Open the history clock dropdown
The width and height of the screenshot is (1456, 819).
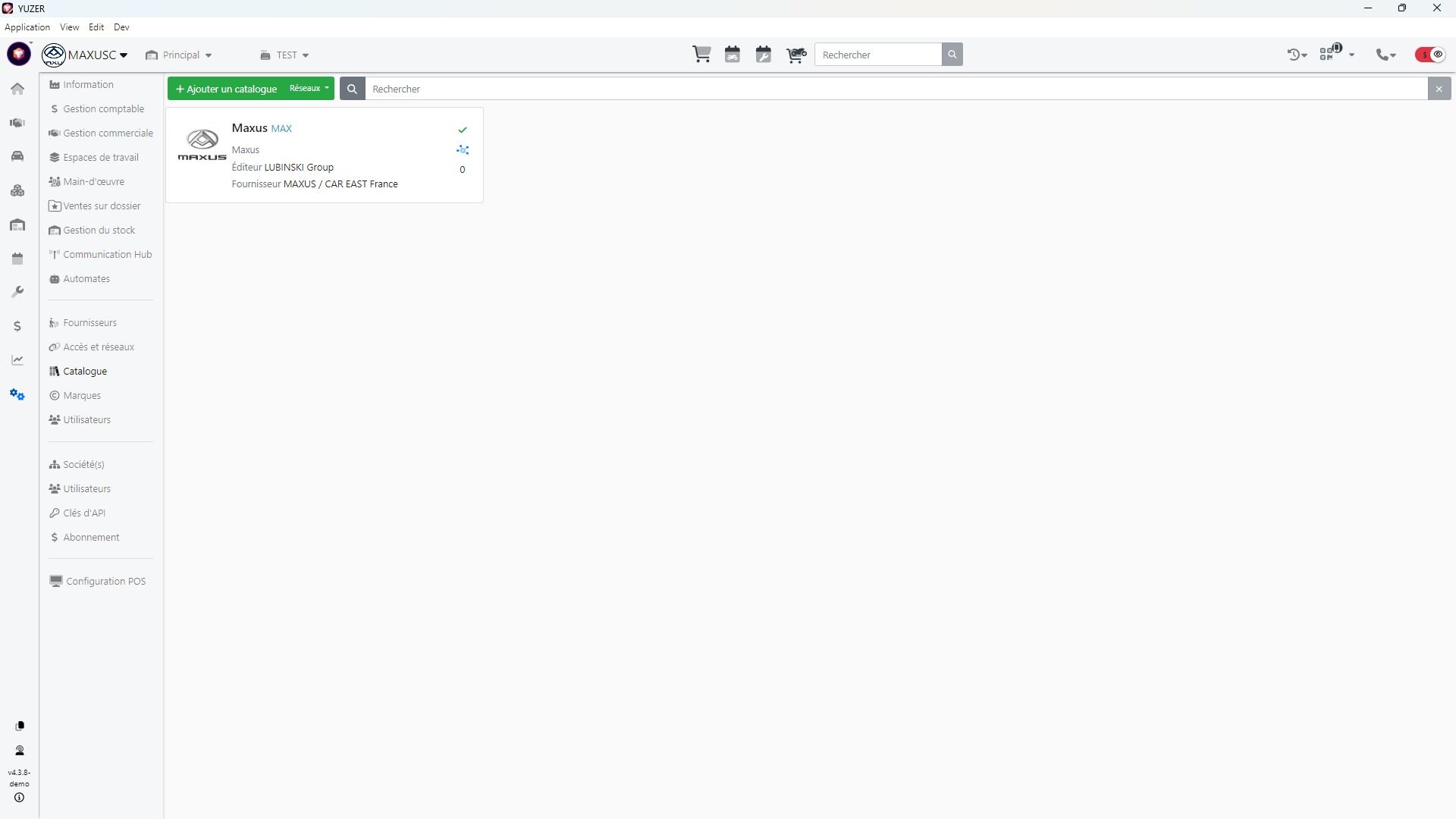[x=1297, y=55]
